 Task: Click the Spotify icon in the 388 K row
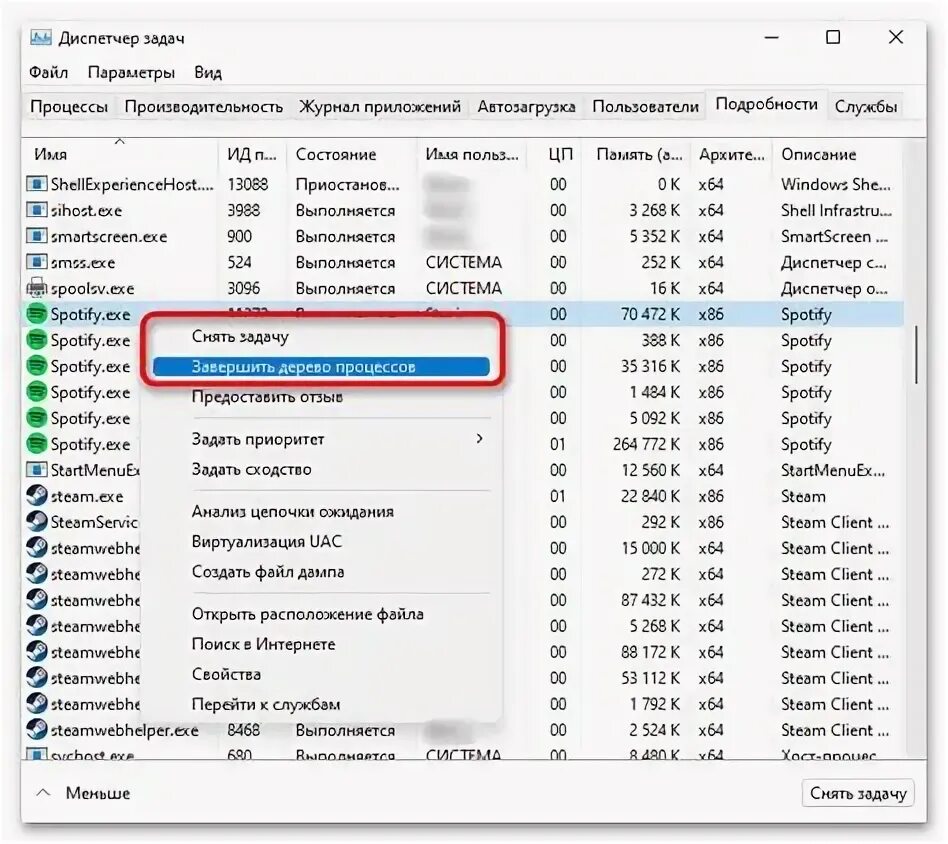(37, 340)
